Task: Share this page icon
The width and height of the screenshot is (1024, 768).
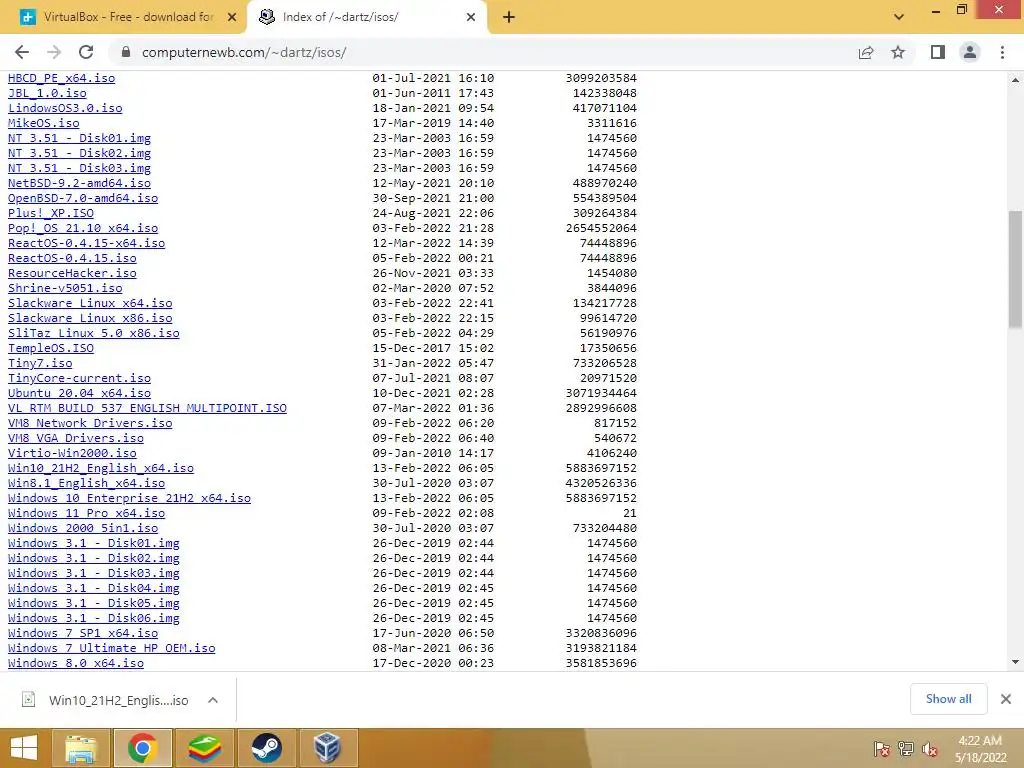Action: [866, 52]
